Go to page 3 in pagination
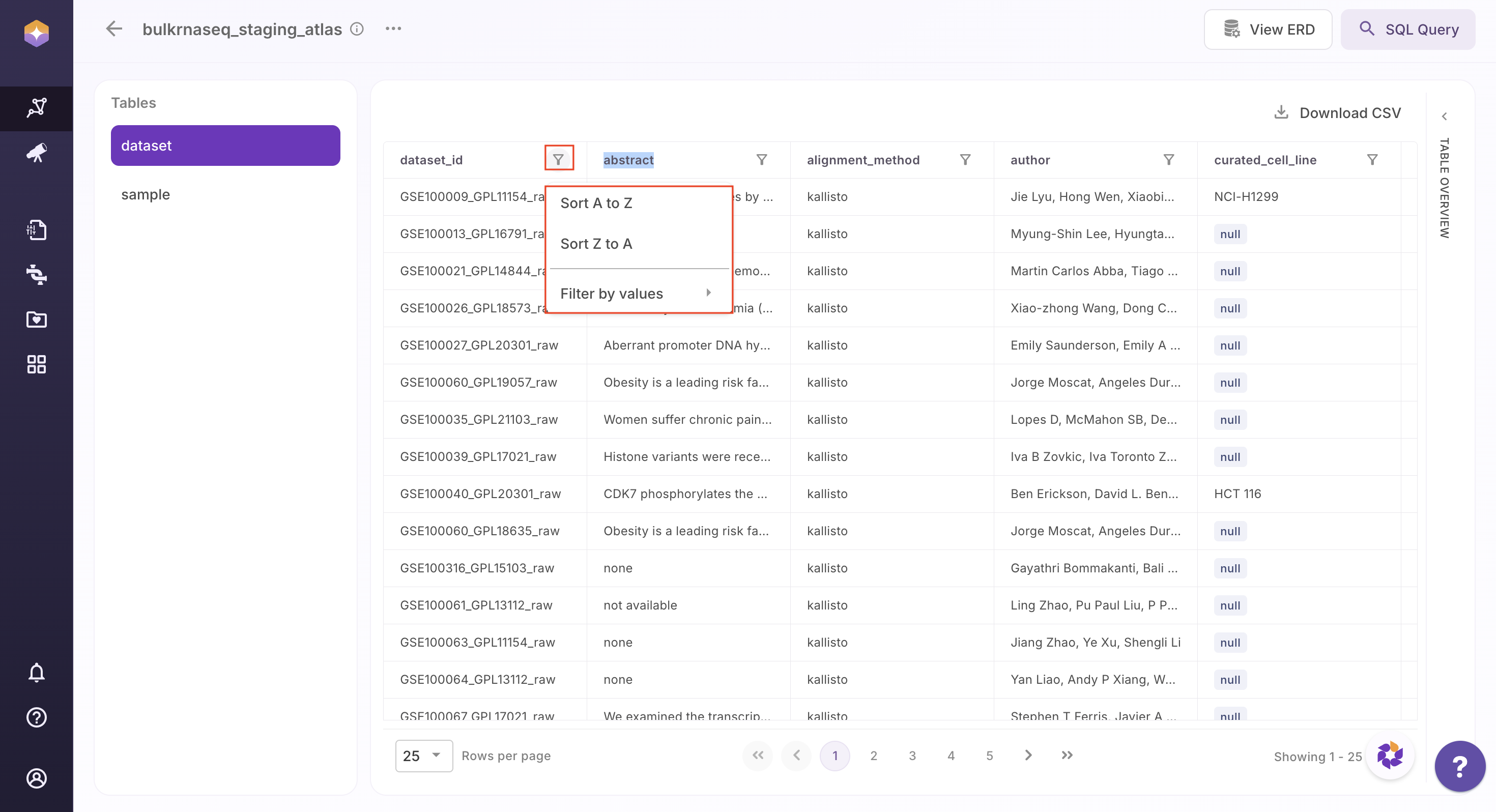 click(912, 756)
